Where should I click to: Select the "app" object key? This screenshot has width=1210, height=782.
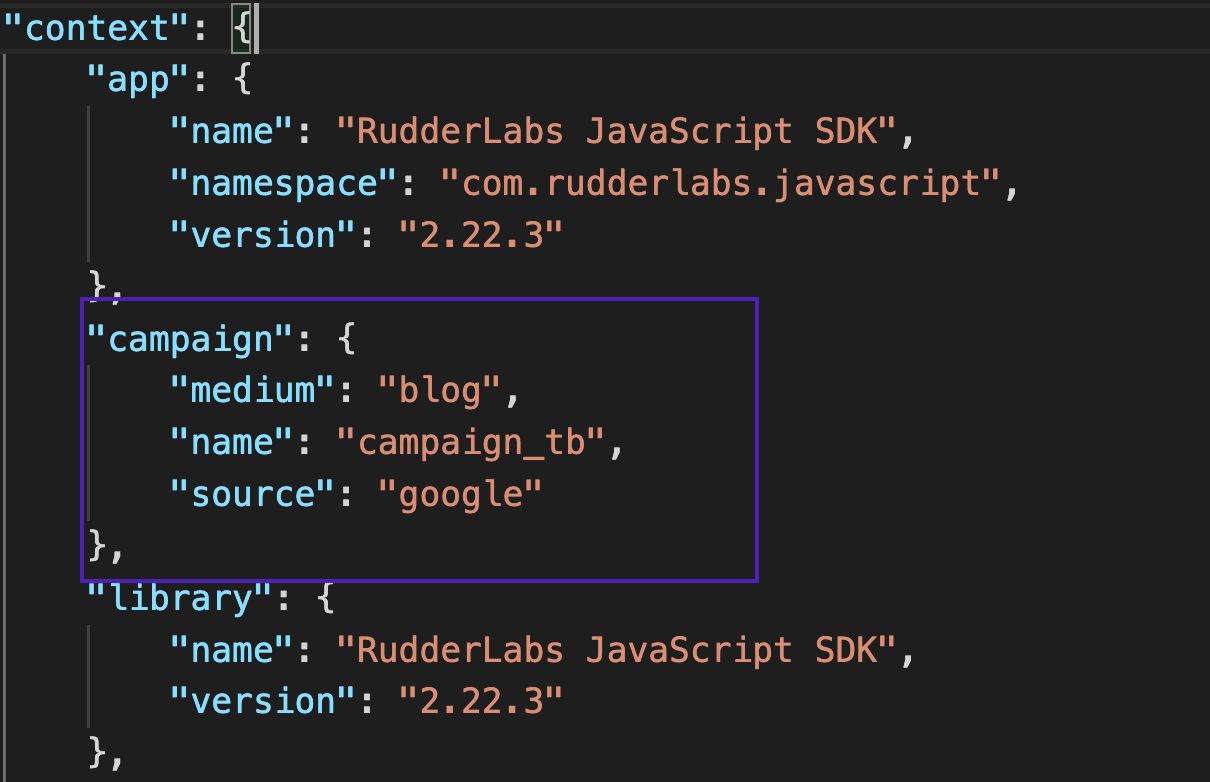pos(132,78)
